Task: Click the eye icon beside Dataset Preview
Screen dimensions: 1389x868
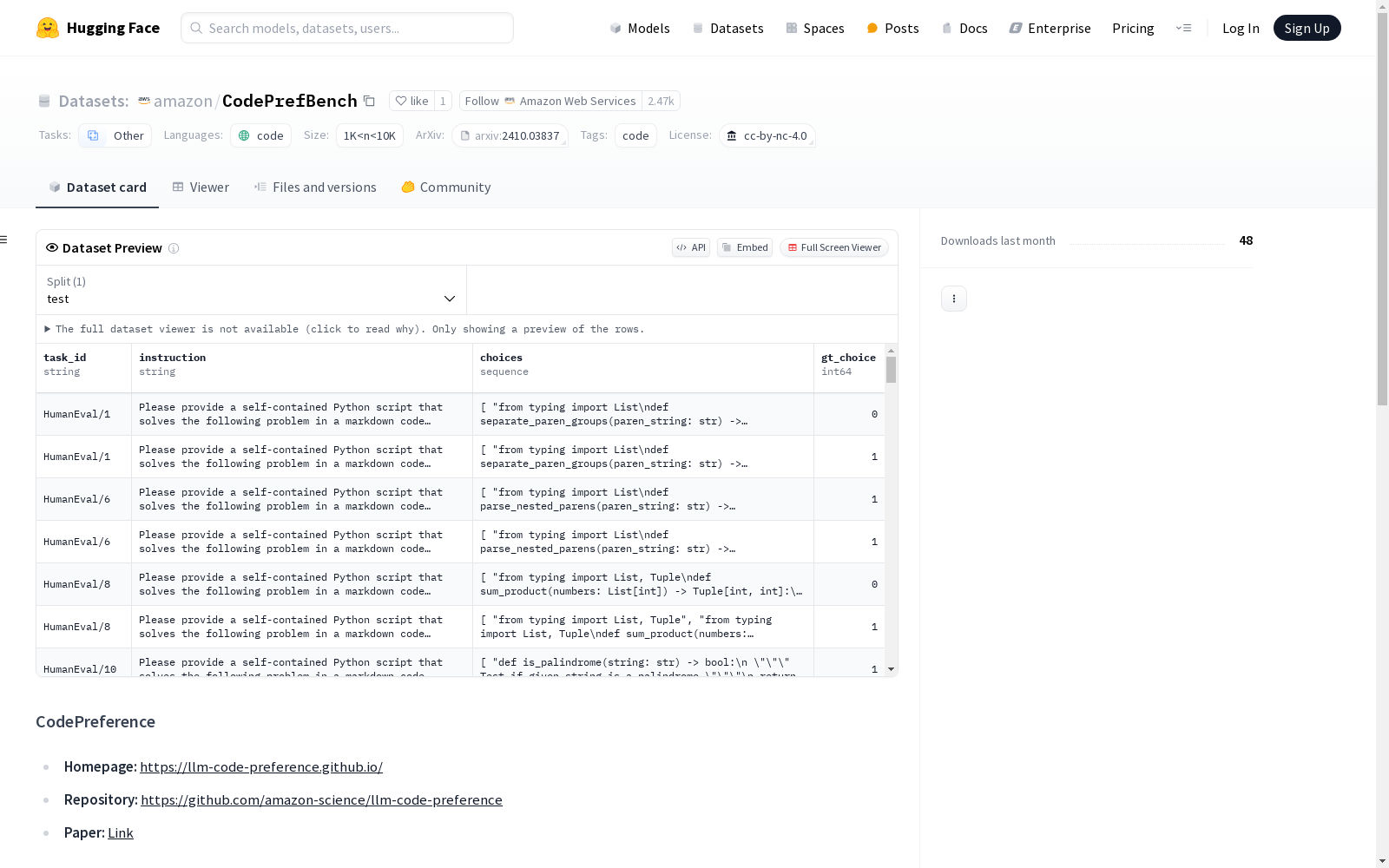Action: 52,247
